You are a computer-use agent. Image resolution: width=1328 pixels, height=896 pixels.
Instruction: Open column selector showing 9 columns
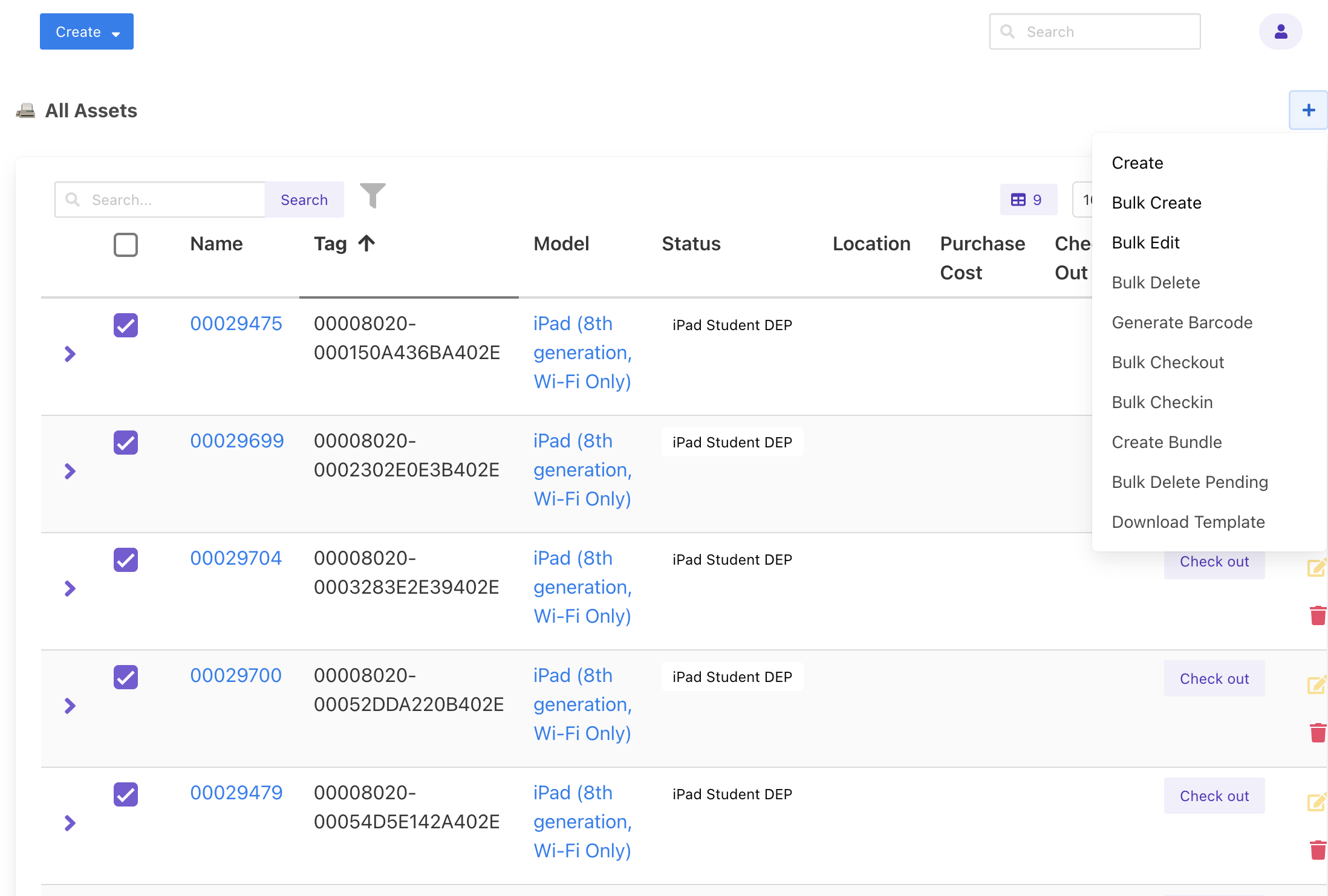coord(1028,200)
